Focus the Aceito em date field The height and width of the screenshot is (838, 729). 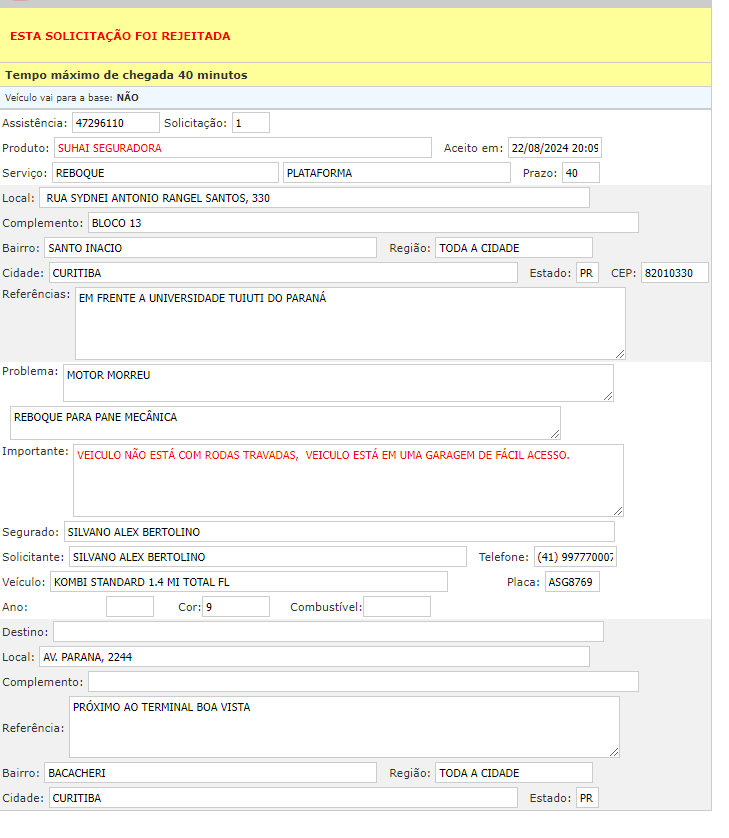(554, 148)
